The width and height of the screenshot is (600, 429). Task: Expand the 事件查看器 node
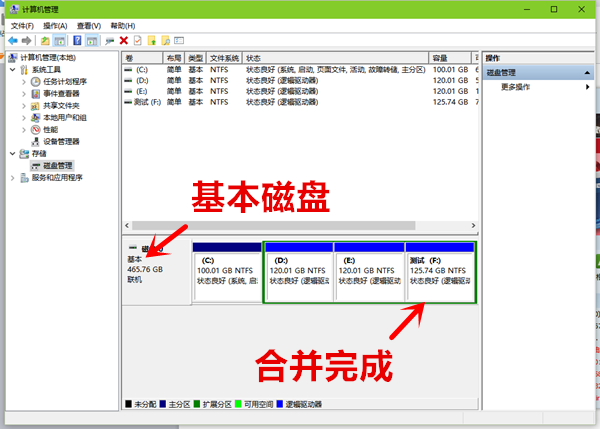(24, 94)
